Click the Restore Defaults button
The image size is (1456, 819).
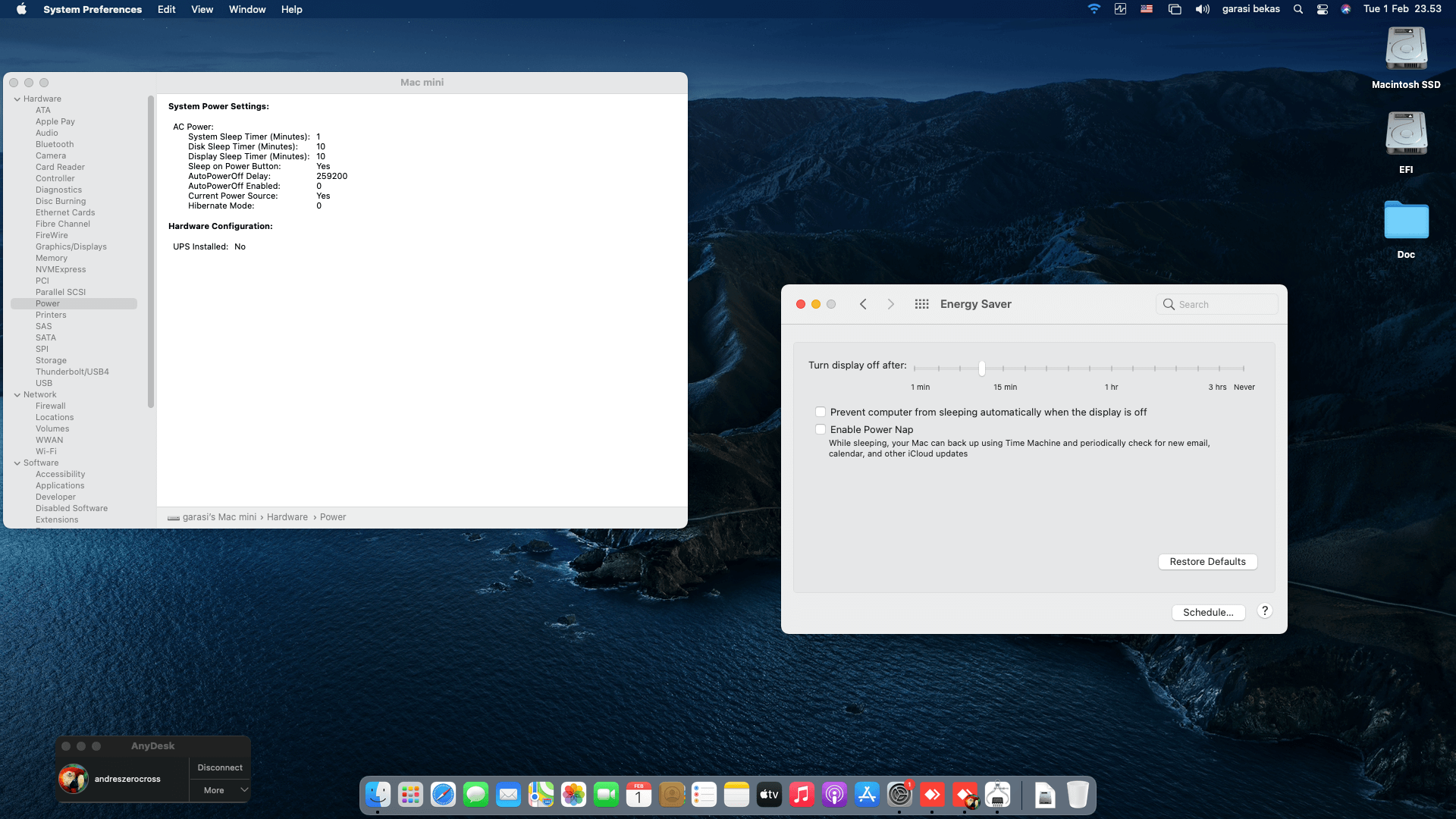click(1207, 561)
